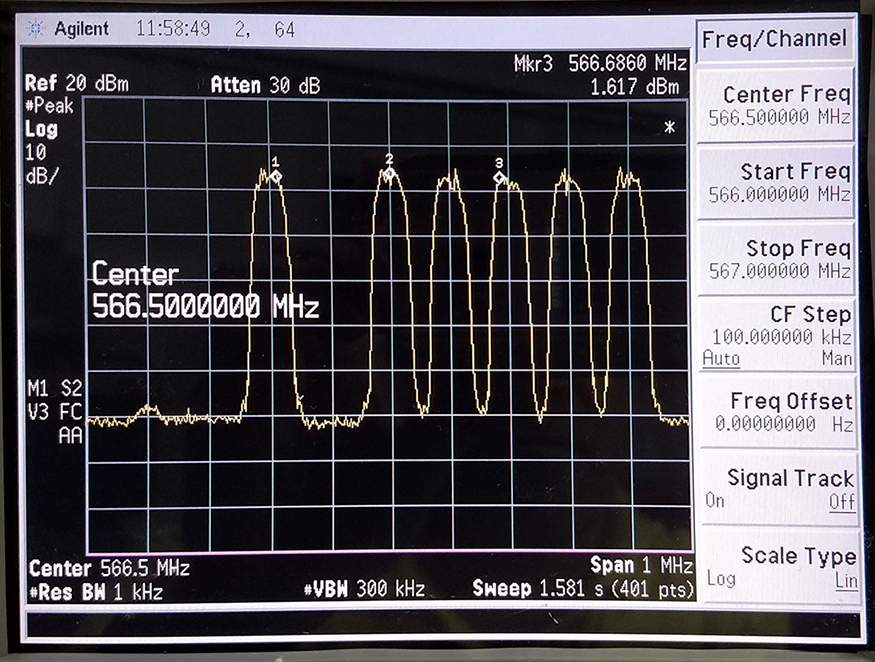The image size is (875, 662).
Task: Click the Agilent logo icon
Action: click(36, 28)
